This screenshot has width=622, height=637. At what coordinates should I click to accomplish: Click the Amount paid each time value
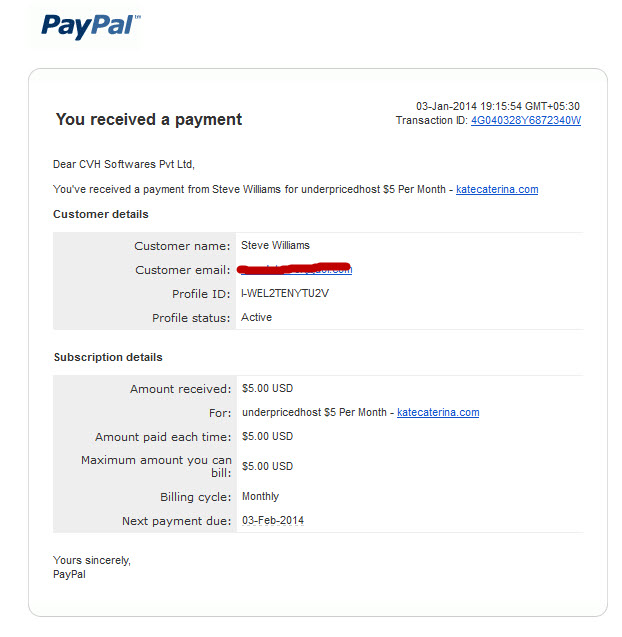(267, 436)
